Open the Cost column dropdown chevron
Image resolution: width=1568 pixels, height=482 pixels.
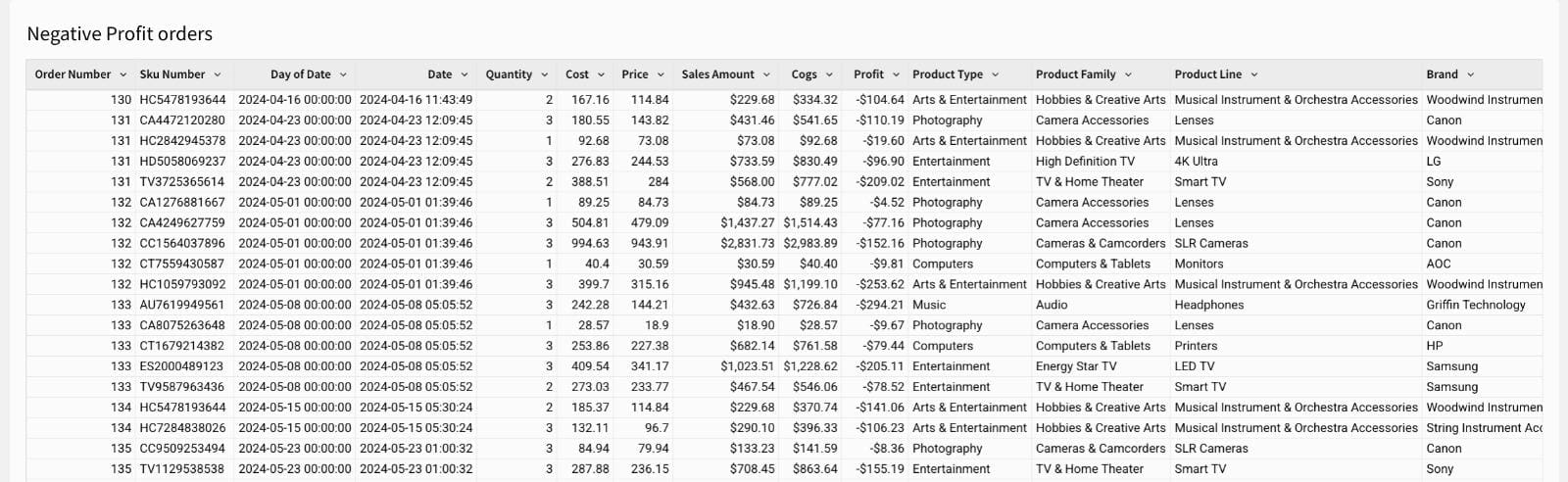(601, 74)
